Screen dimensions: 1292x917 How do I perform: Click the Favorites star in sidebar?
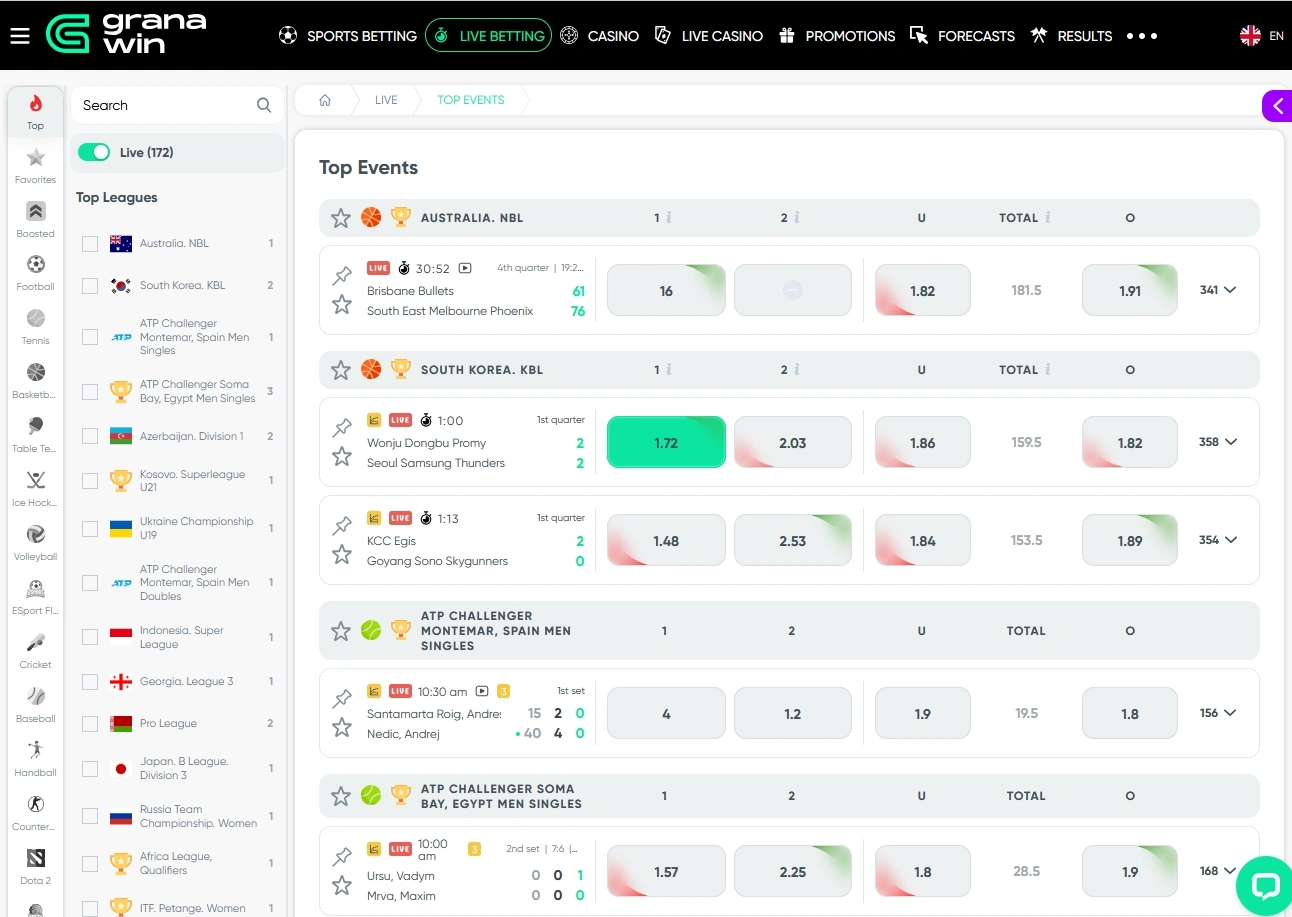[x=35, y=165]
